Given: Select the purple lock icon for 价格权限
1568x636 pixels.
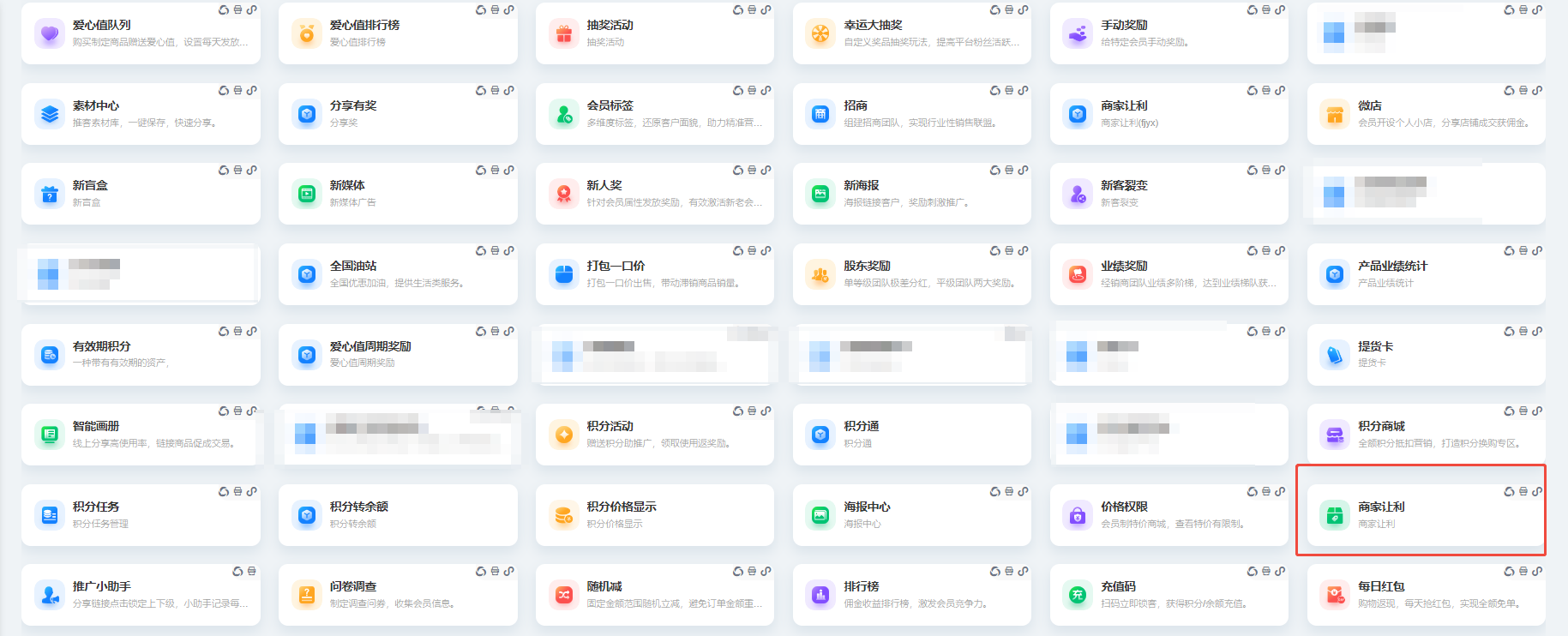Looking at the screenshot, I should point(1078,515).
